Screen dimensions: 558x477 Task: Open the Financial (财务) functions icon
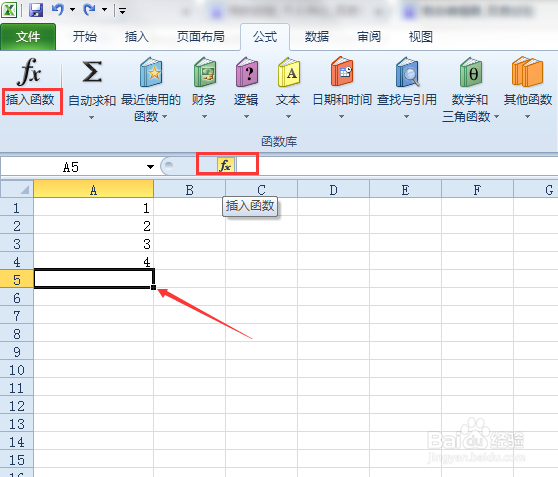(204, 72)
